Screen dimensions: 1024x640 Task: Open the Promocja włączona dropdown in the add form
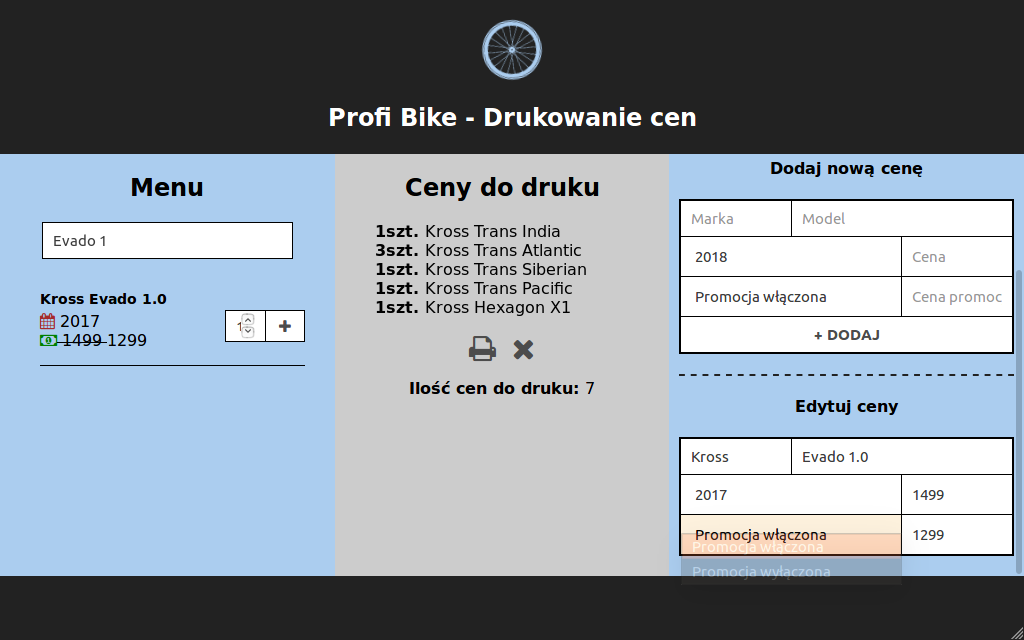click(x=791, y=297)
